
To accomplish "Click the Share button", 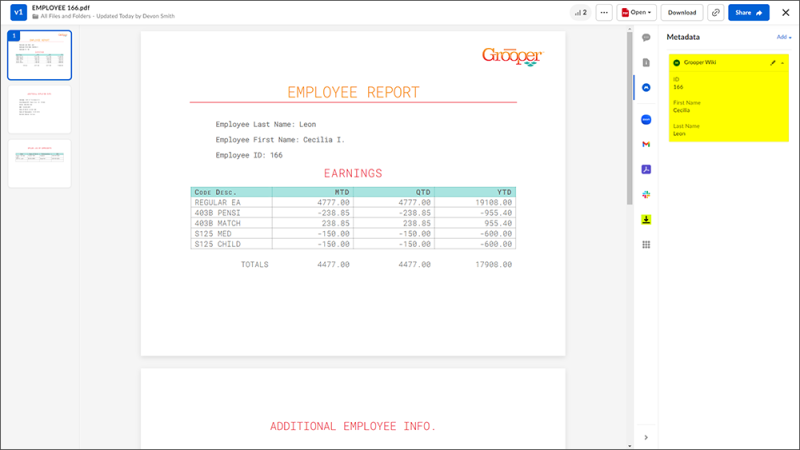I will click(748, 13).
